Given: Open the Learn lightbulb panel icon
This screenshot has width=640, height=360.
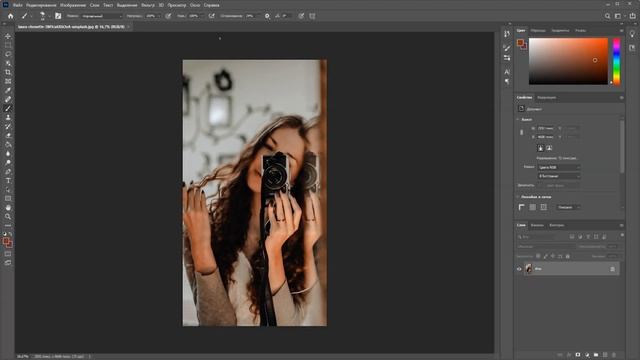Looking at the screenshot, I should (632, 34).
